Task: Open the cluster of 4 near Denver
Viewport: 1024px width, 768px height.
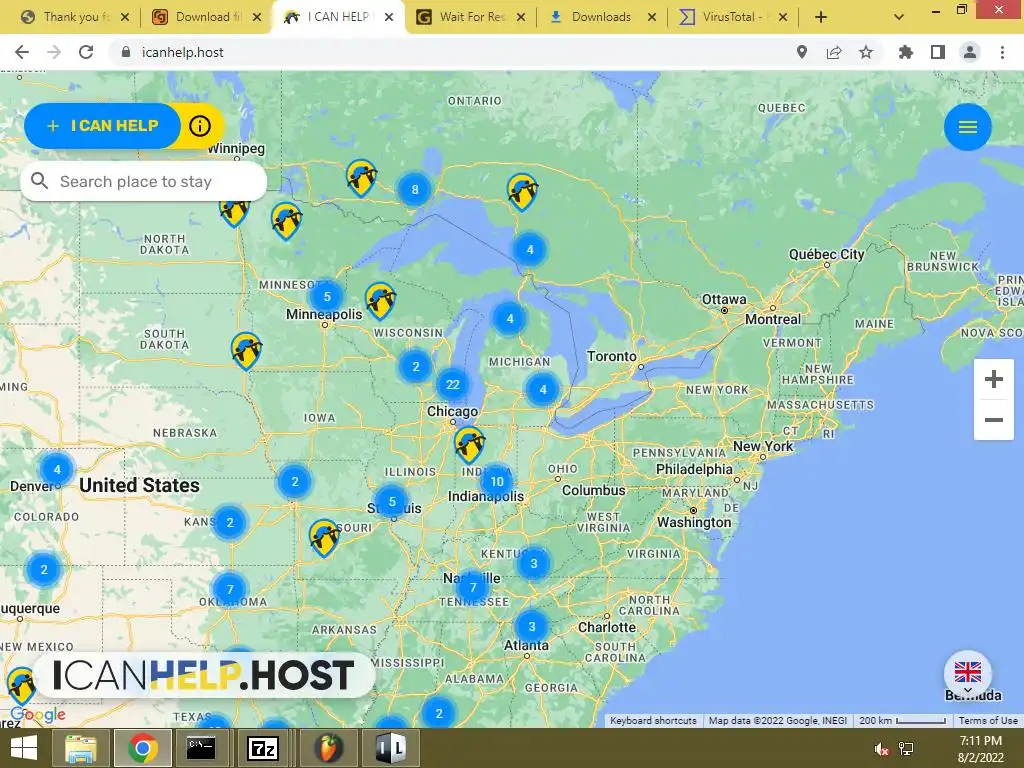Action: (57, 469)
